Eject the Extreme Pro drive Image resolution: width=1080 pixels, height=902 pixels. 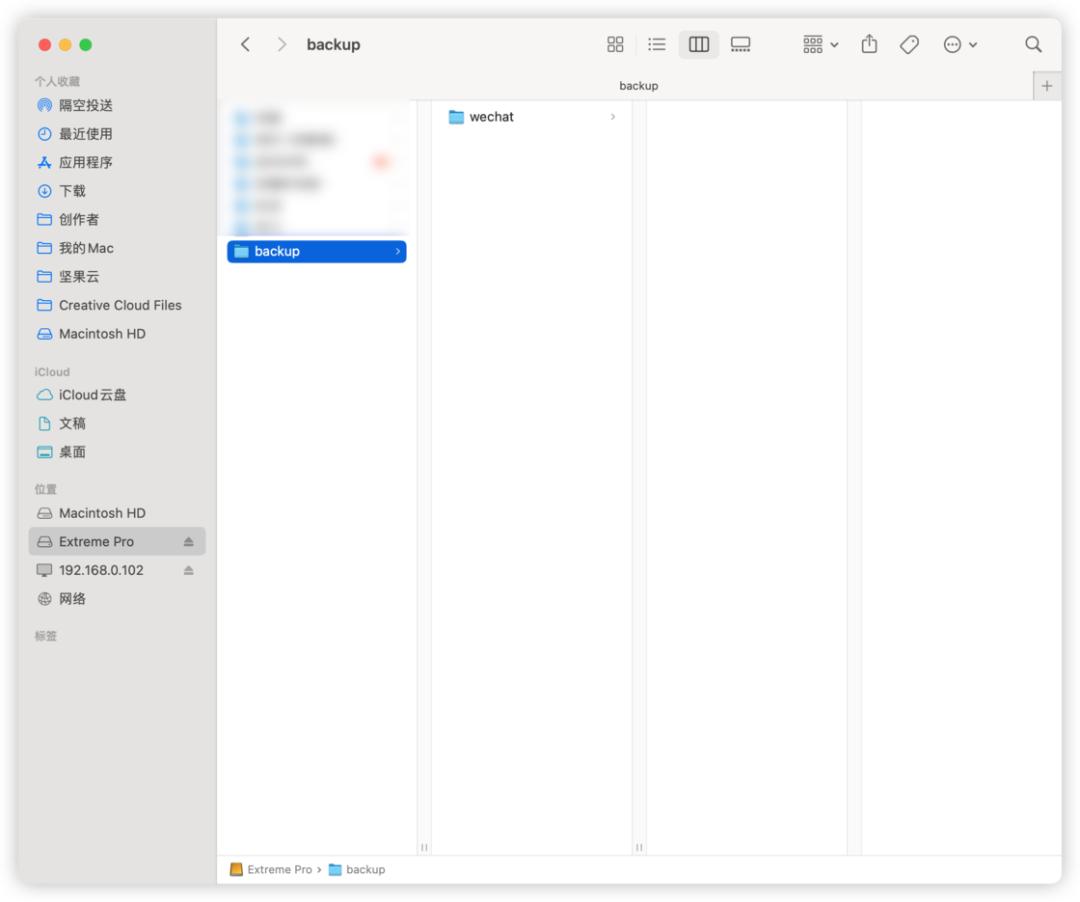point(188,542)
